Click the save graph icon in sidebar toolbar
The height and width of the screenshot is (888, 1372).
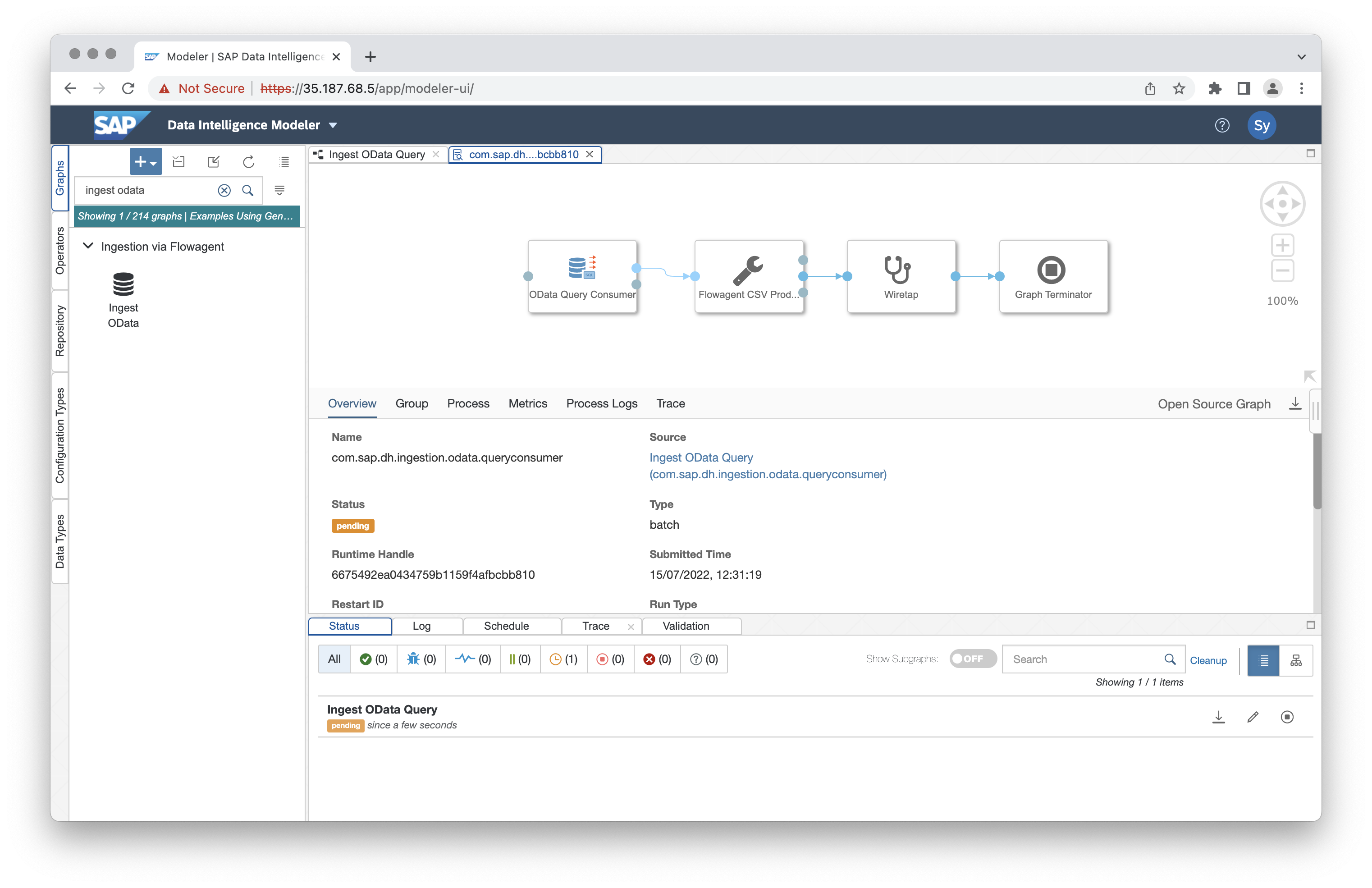click(178, 162)
